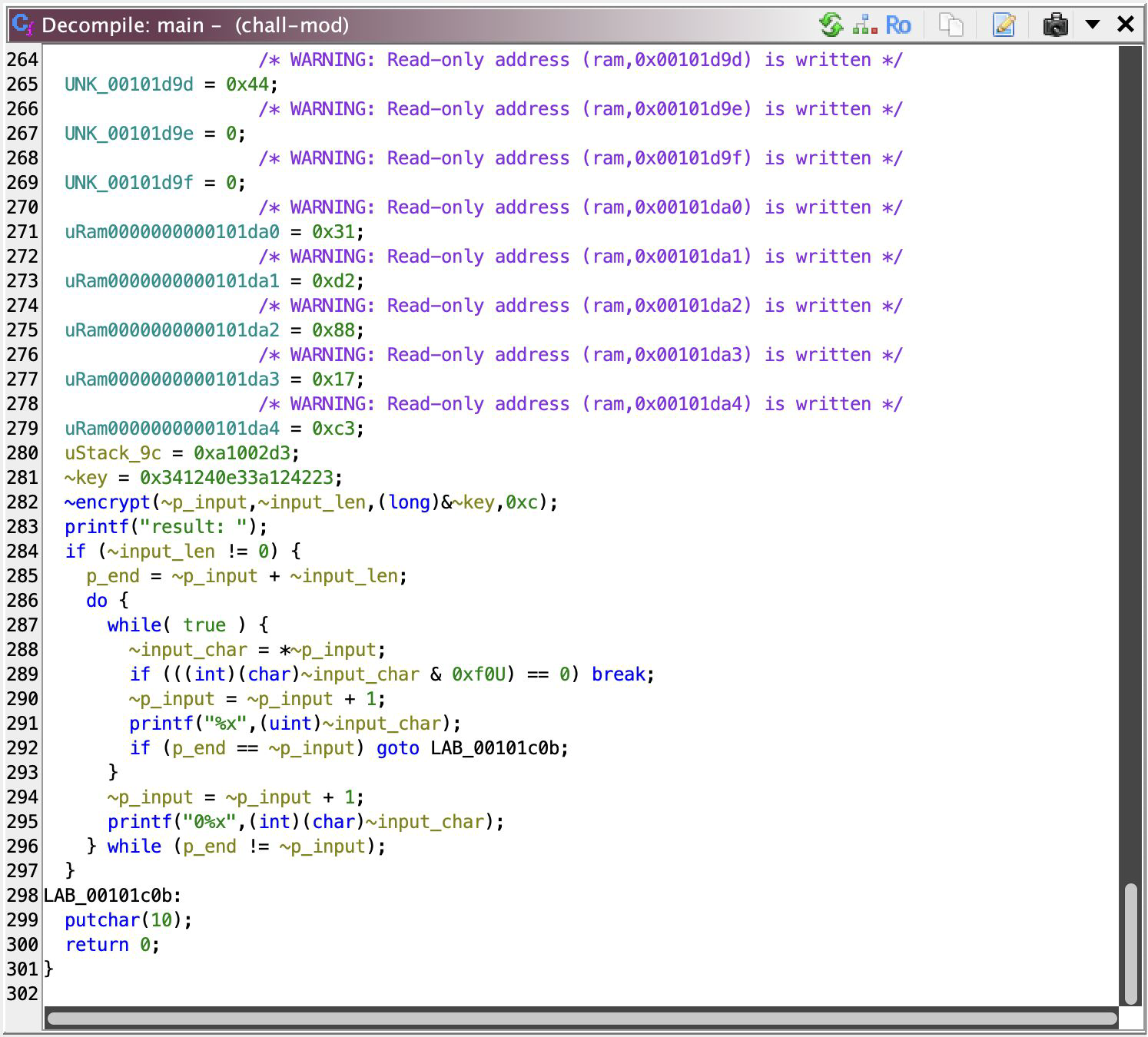
Task: Open the black triangle dropdown menu
Action: click(1092, 25)
